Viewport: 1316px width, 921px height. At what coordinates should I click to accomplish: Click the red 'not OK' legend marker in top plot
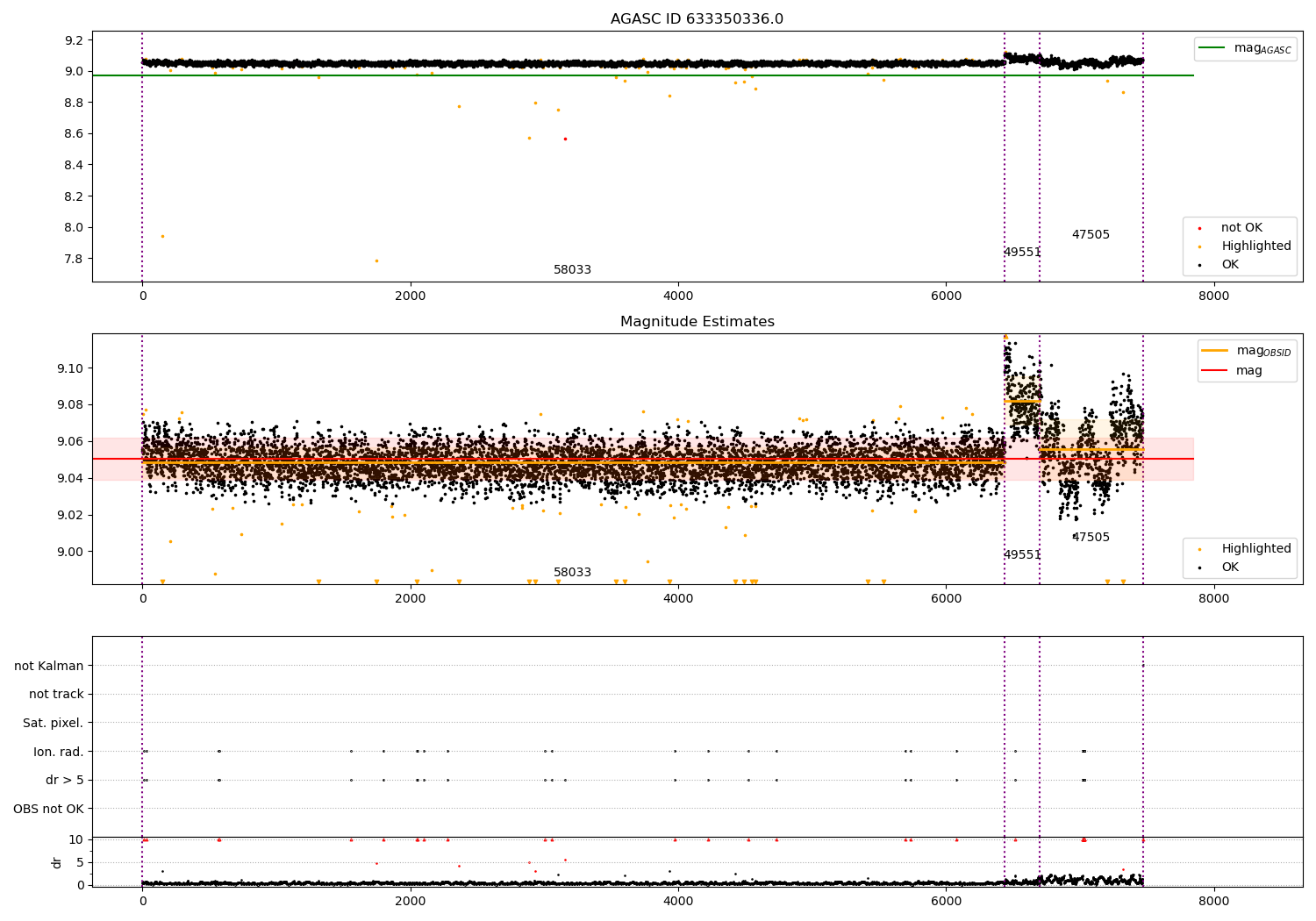(x=1199, y=228)
